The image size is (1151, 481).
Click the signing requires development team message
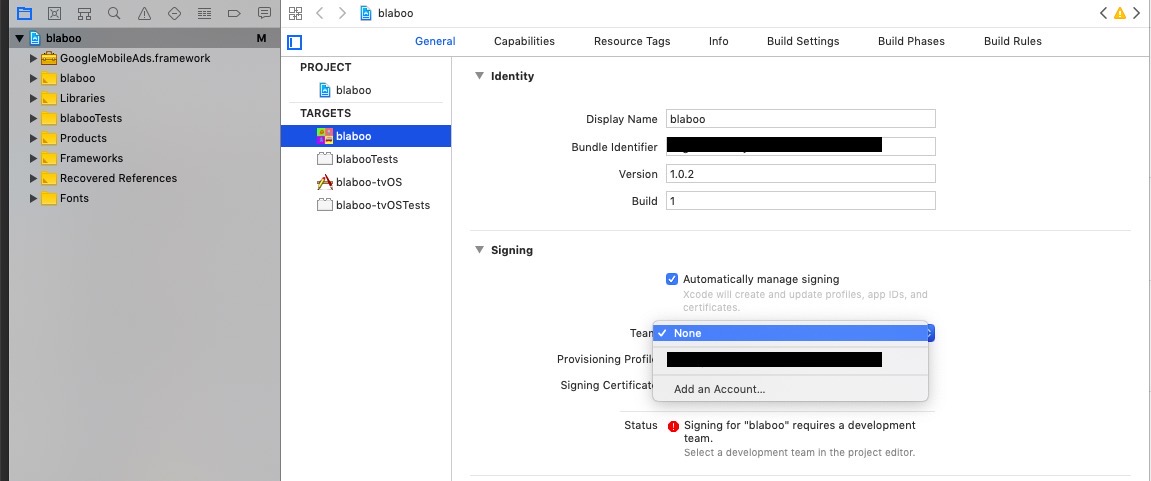[799, 432]
